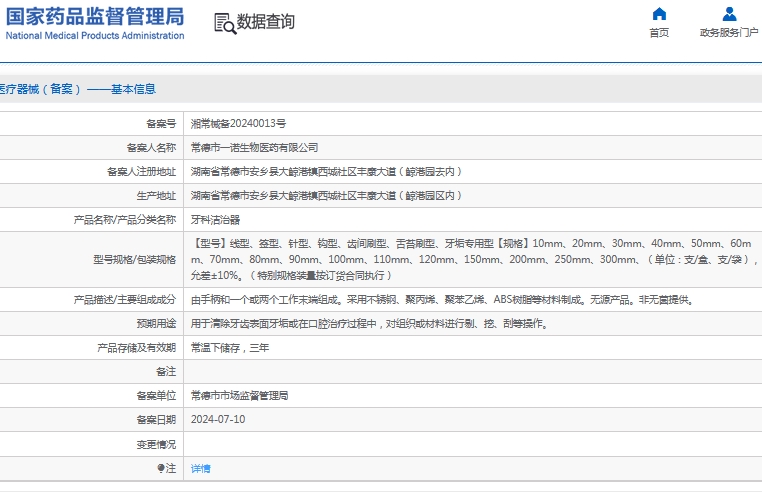Click the 备案单位 row label

click(x=156, y=396)
